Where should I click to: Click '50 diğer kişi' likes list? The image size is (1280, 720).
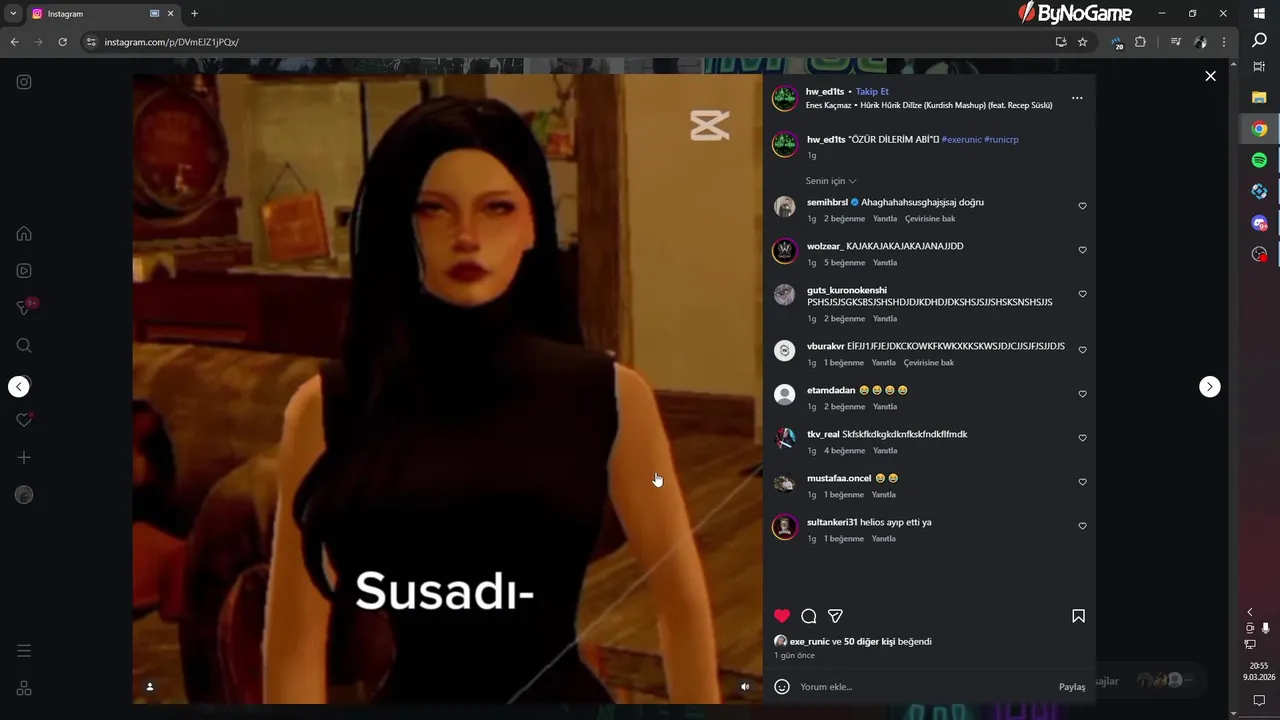pyautogui.click(x=869, y=642)
